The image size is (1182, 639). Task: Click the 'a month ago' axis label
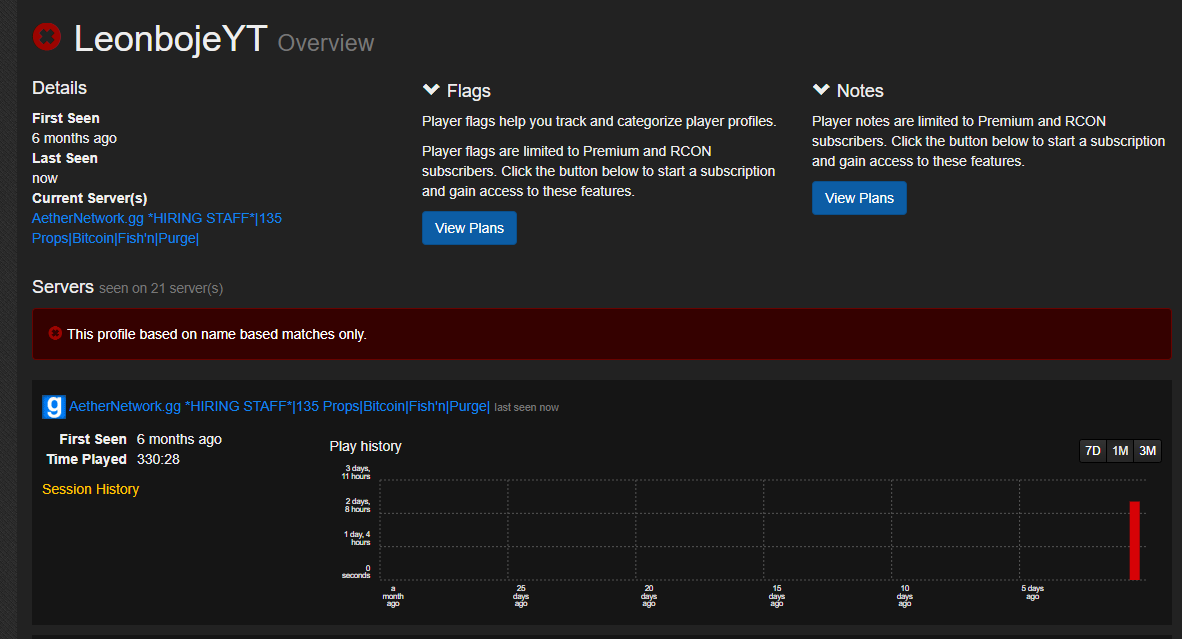(x=393, y=596)
